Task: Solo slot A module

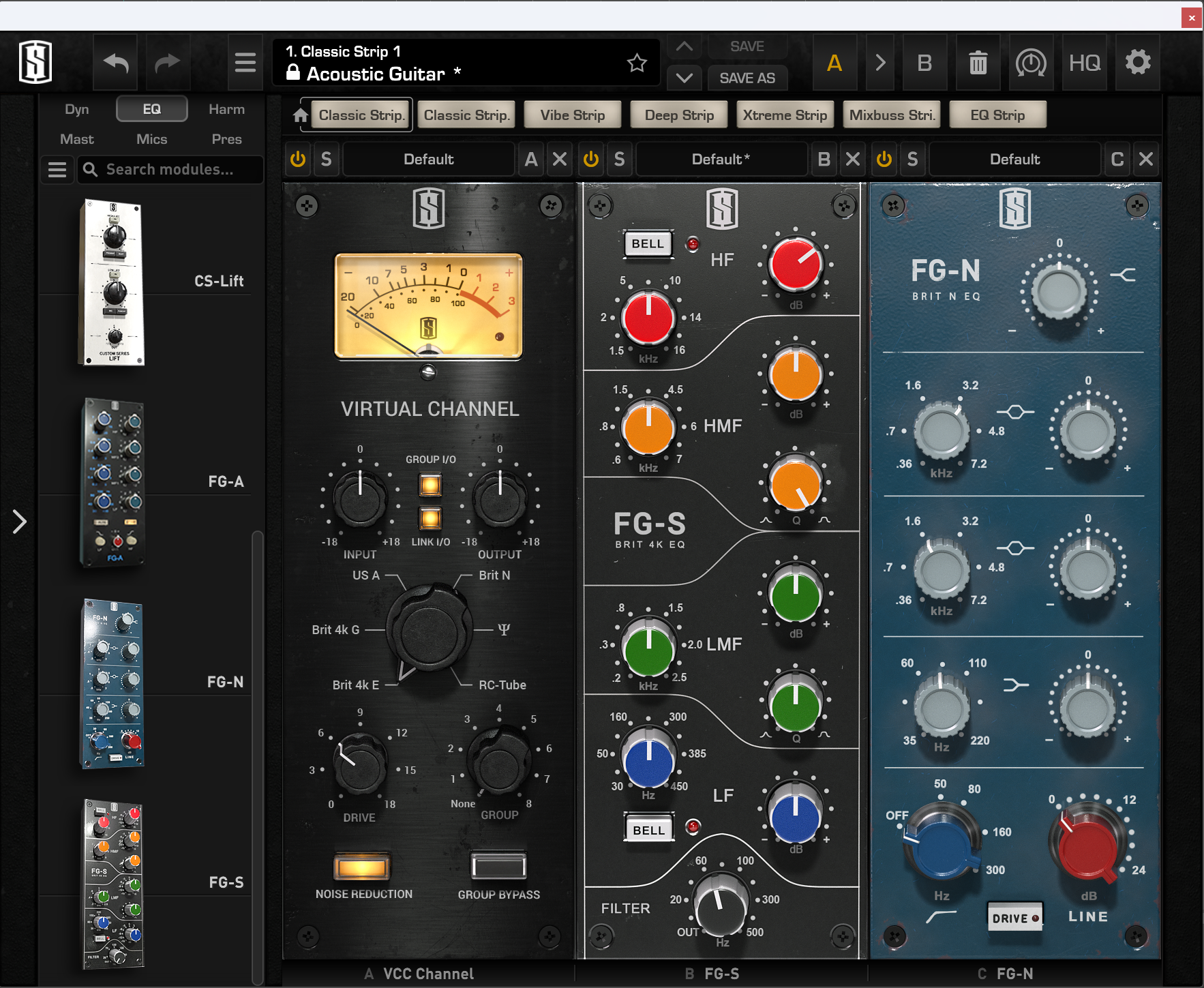Action: (327, 159)
